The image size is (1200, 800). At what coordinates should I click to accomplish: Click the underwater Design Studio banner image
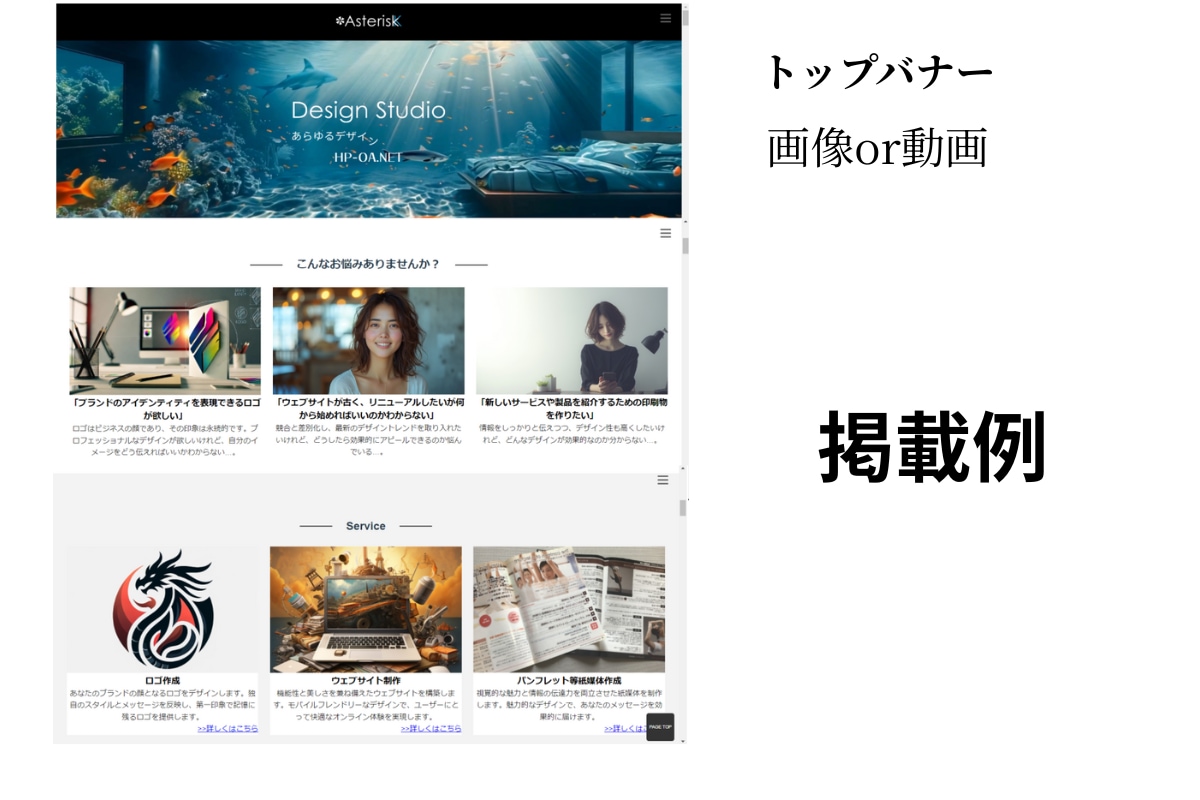click(x=369, y=129)
